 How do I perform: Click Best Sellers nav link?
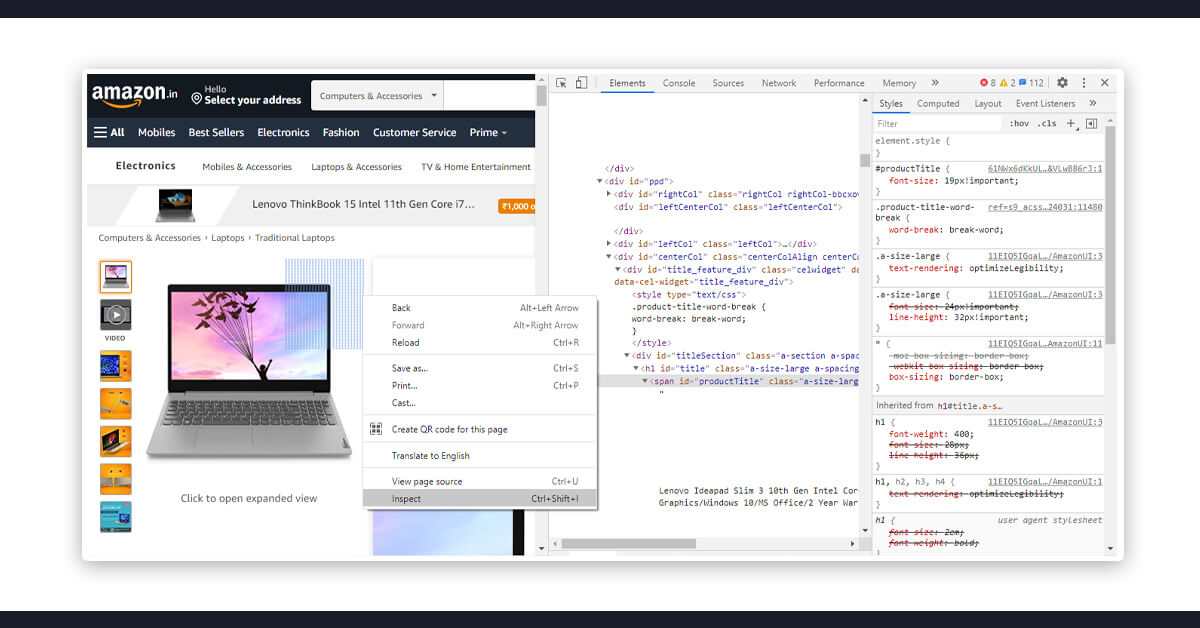pos(216,132)
